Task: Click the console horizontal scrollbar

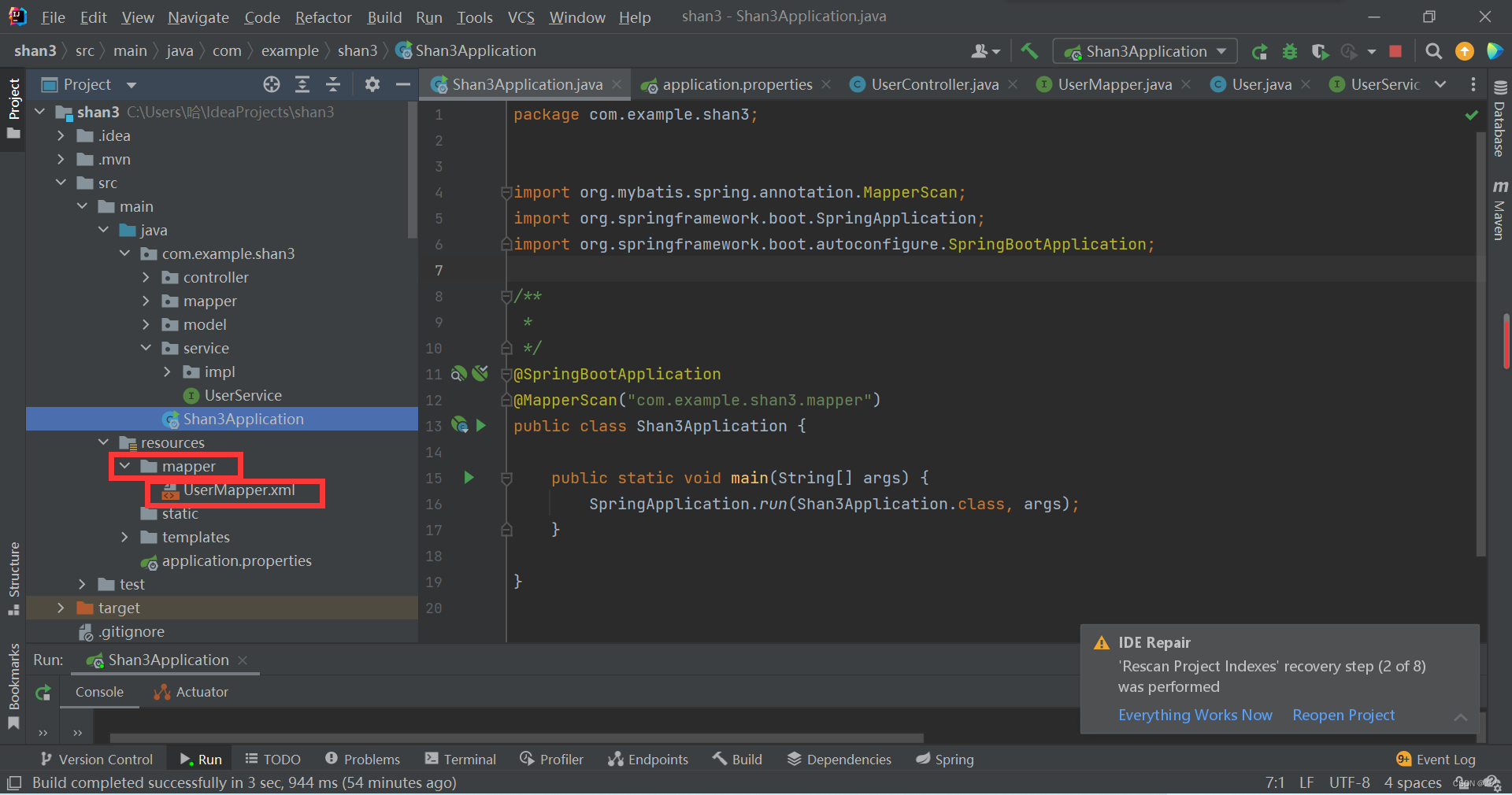Action: 517,738
